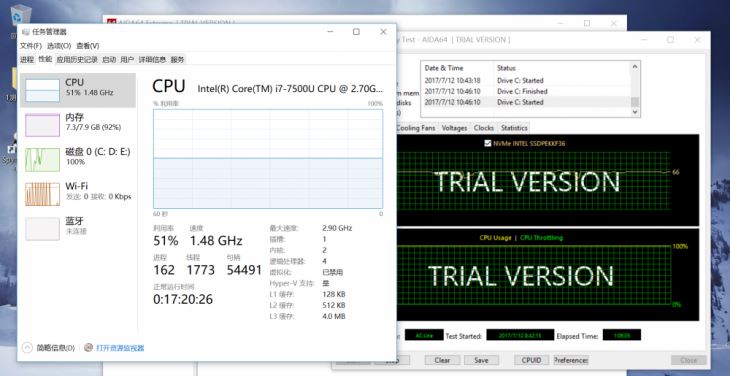The image size is (730, 376).
Task: Click the CPU Throttling legend label
Action: pyautogui.click(x=541, y=238)
